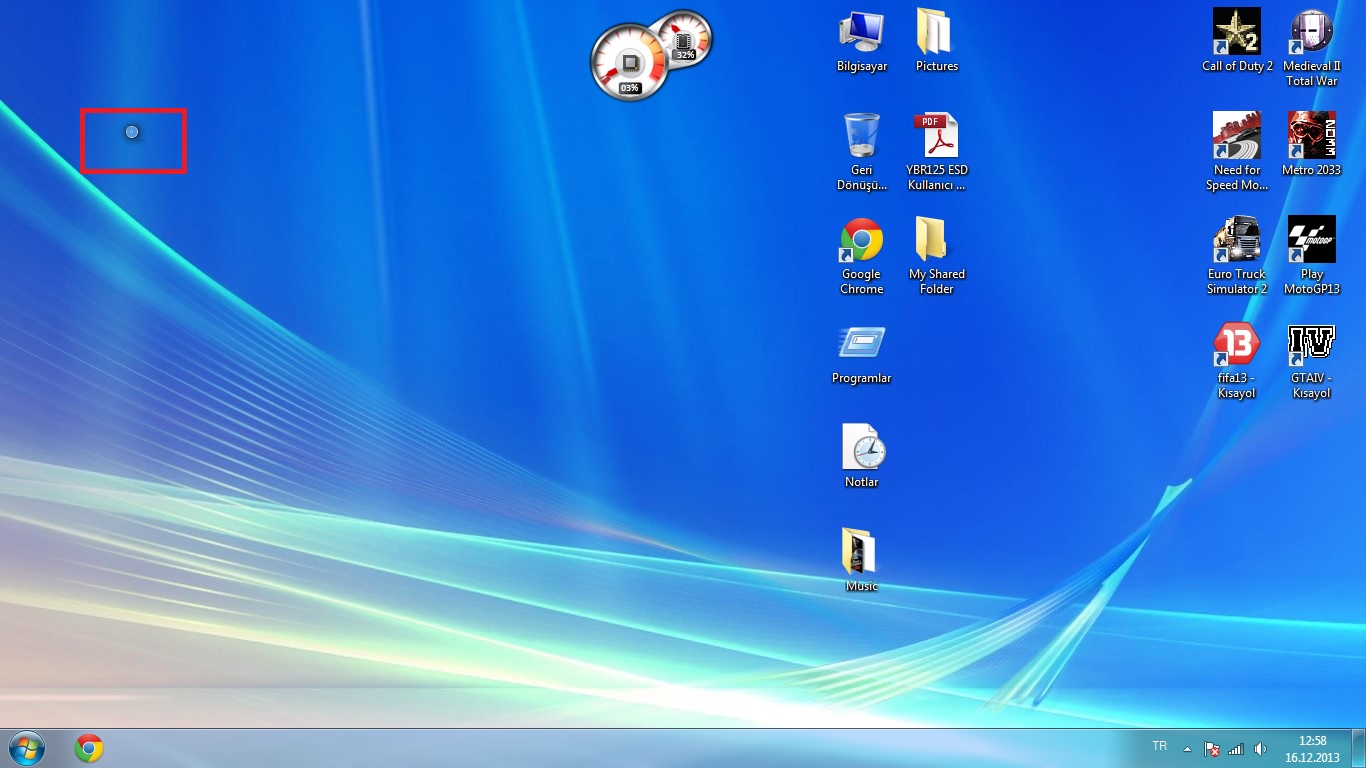Viewport: 1366px width, 768px height.
Task: Click the CPU meter gadget dial
Action: coord(629,62)
